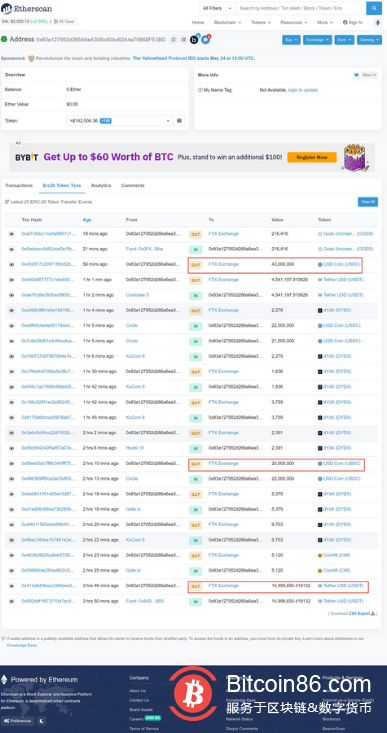Screen dimensions: 387x733
Task: Click the heart watchlist icon in More Info
Action: [x=356, y=75]
